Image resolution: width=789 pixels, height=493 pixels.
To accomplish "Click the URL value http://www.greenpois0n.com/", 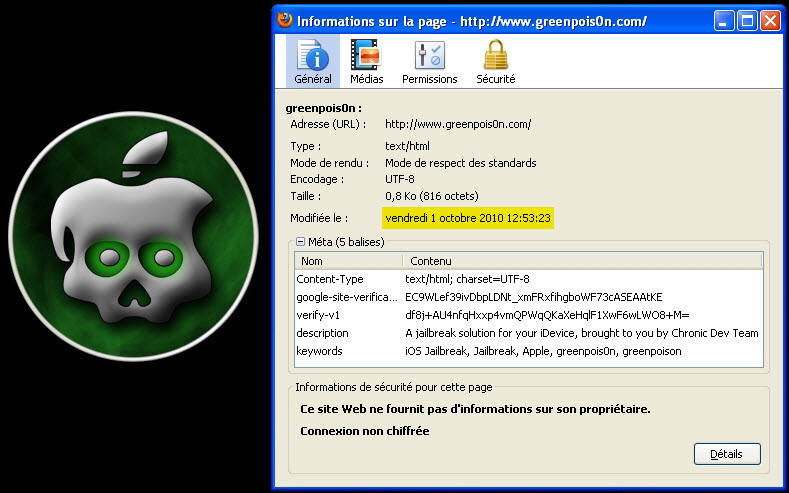I will tap(458, 124).
